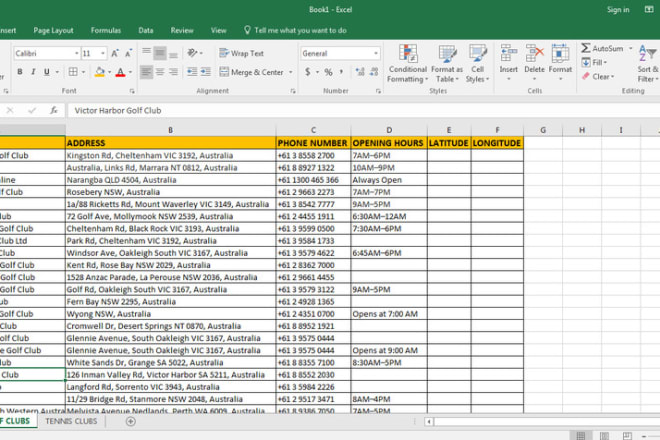Image resolution: width=660 pixels, height=440 pixels.
Task: Open the General number format dropdown
Action: tap(375, 53)
